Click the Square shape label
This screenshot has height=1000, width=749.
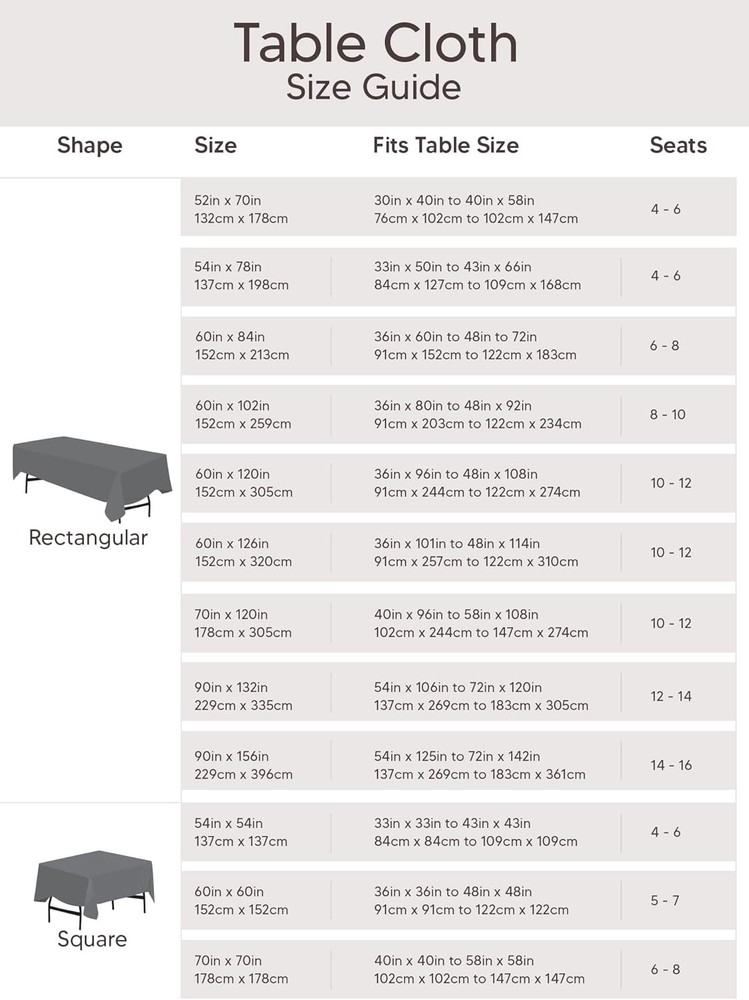click(x=92, y=939)
